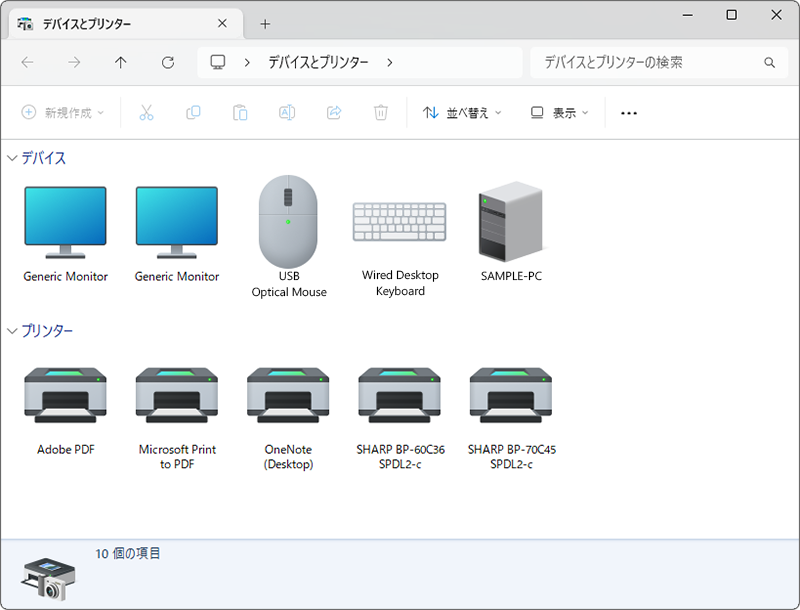
Task: Select the Adobe PDF printer icon
Action: click(65, 395)
